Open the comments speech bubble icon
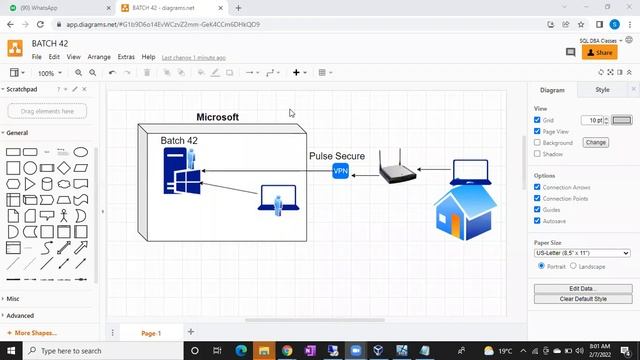 (x=570, y=52)
